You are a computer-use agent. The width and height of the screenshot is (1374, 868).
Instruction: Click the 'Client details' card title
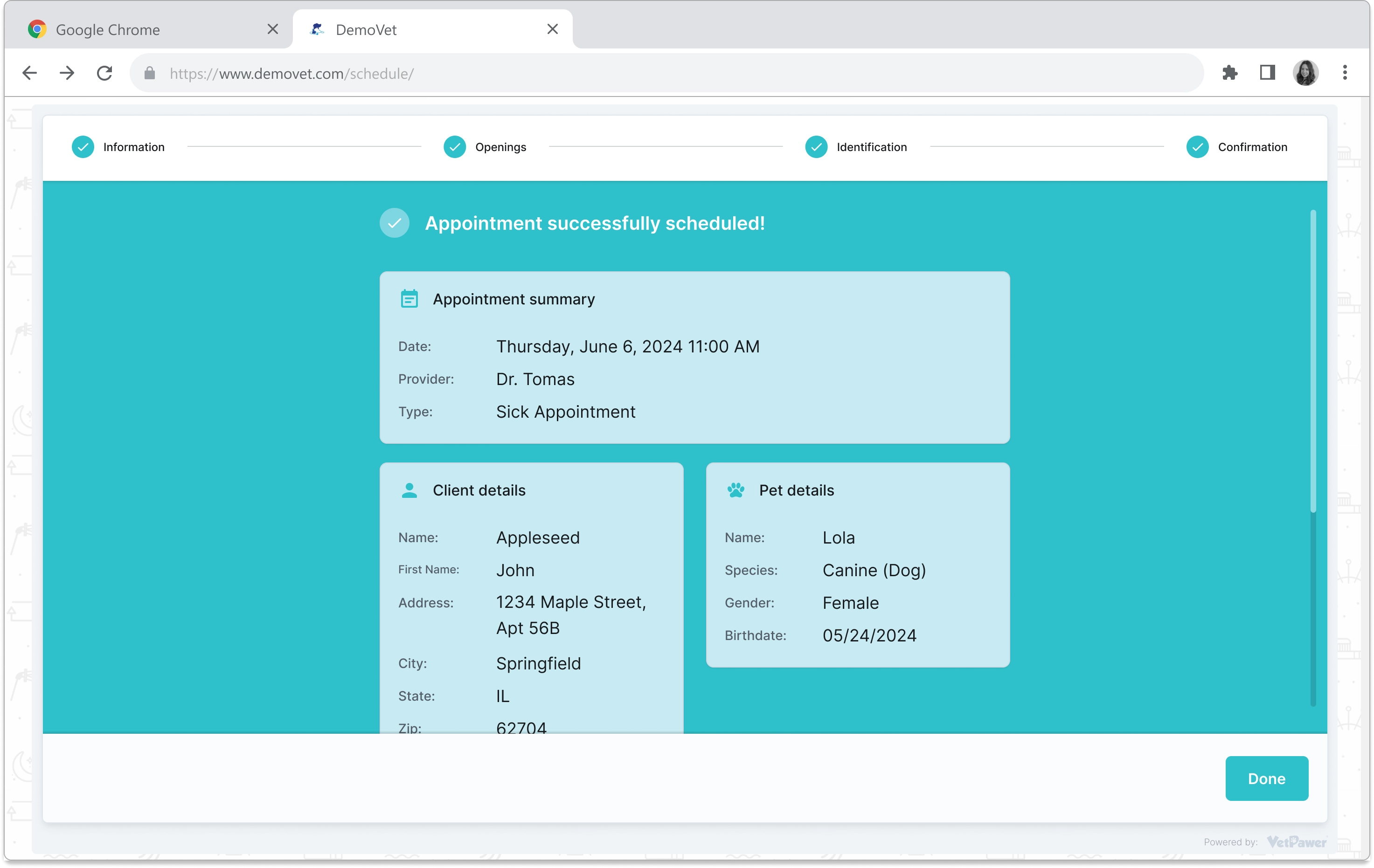click(479, 490)
